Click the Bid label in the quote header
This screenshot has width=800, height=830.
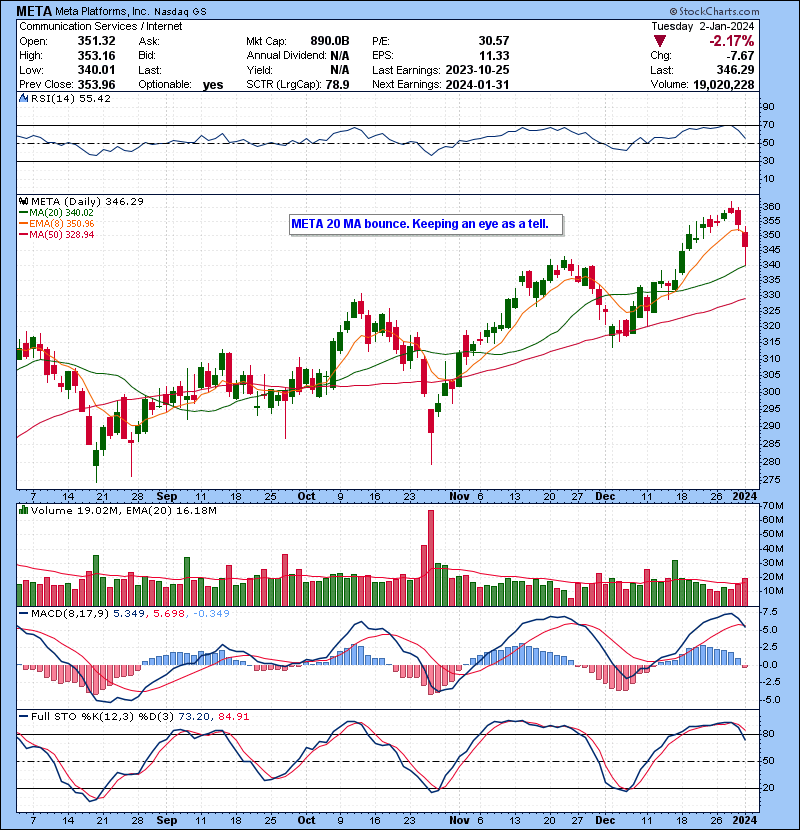click(x=147, y=56)
